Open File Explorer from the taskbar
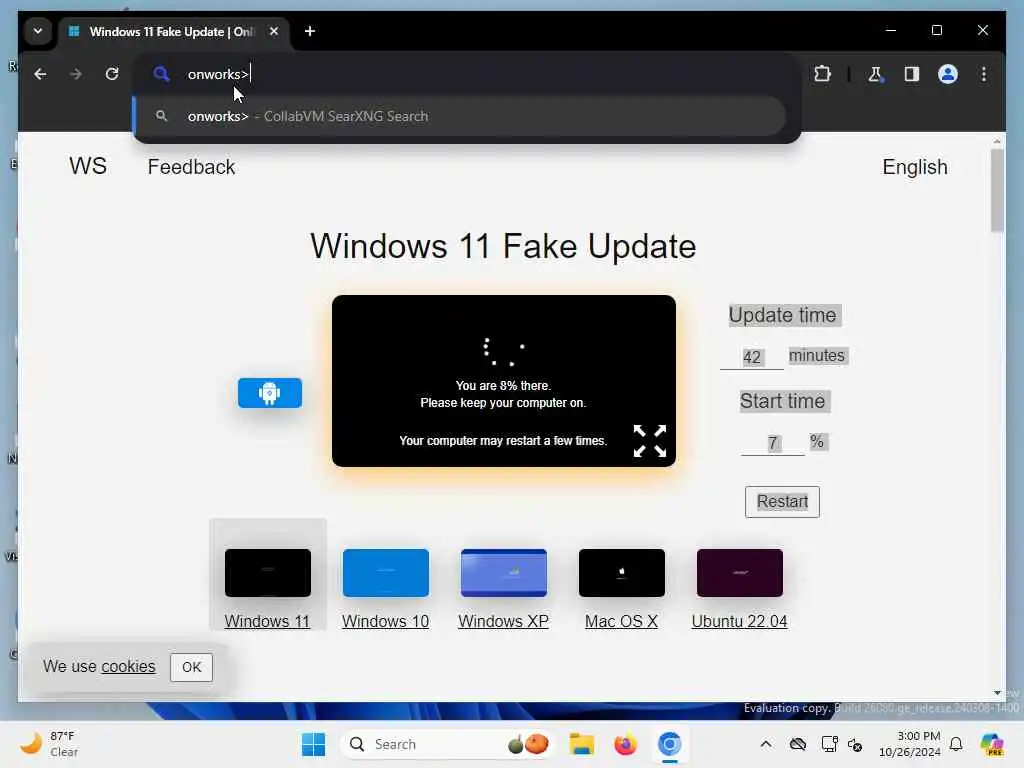The height and width of the screenshot is (768, 1024). (581, 744)
